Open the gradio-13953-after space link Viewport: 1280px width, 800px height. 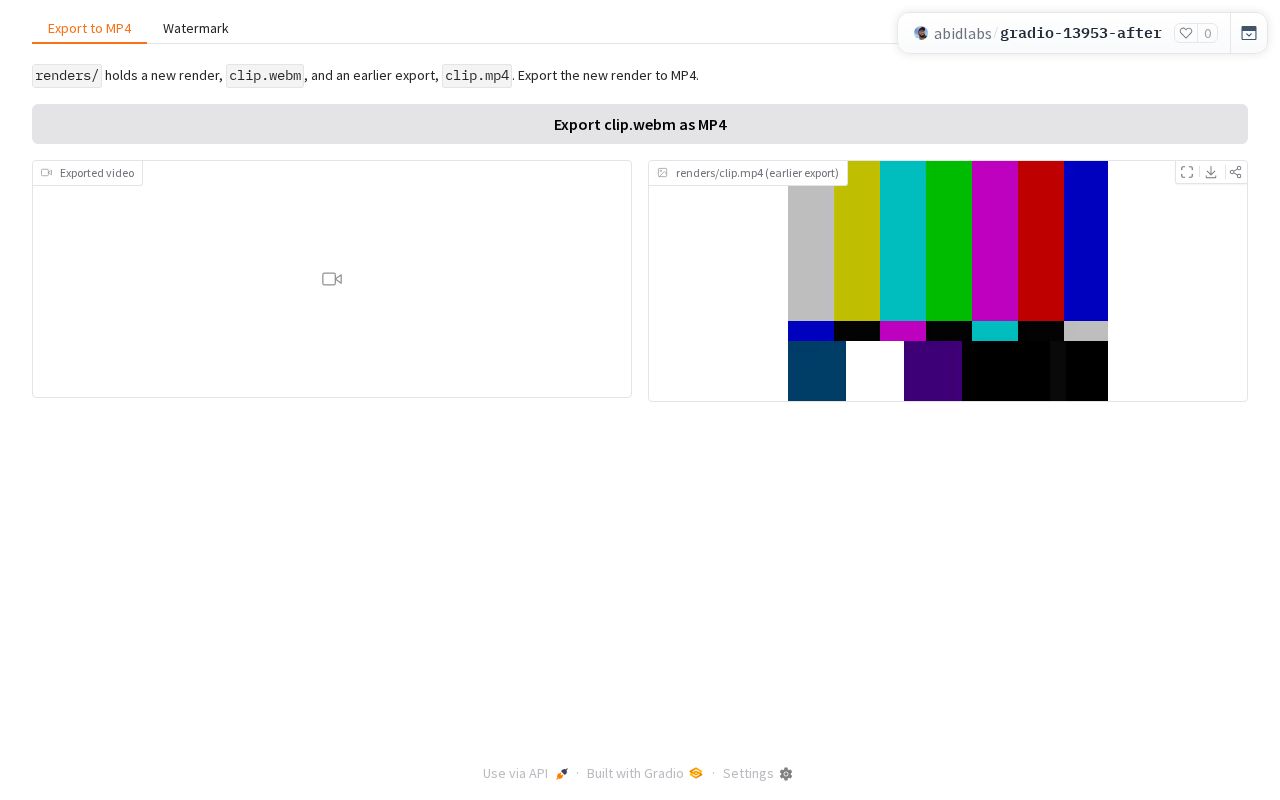click(x=1081, y=33)
